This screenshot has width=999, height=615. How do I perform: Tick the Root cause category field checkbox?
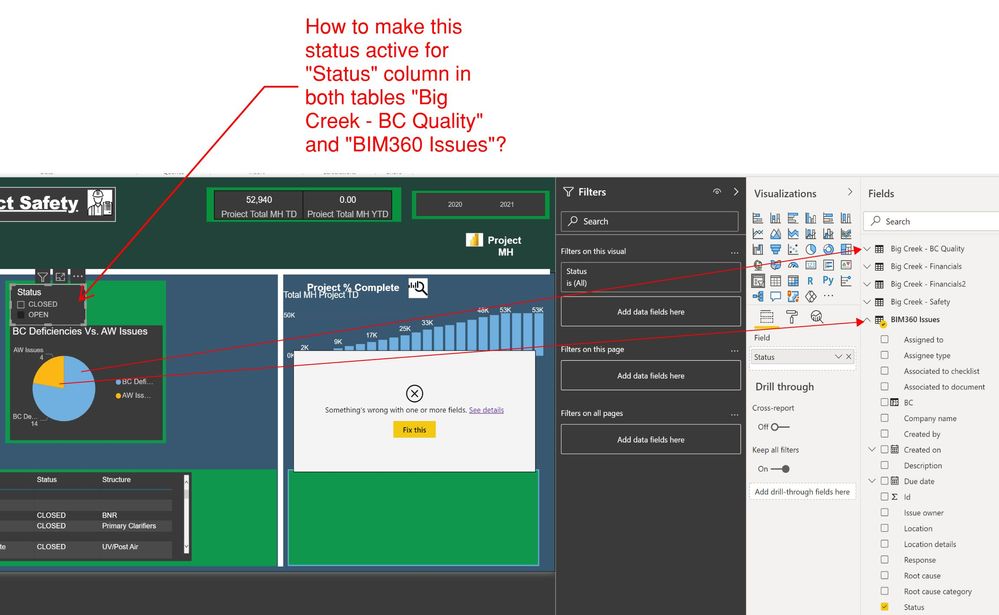(x=884, y=591)
